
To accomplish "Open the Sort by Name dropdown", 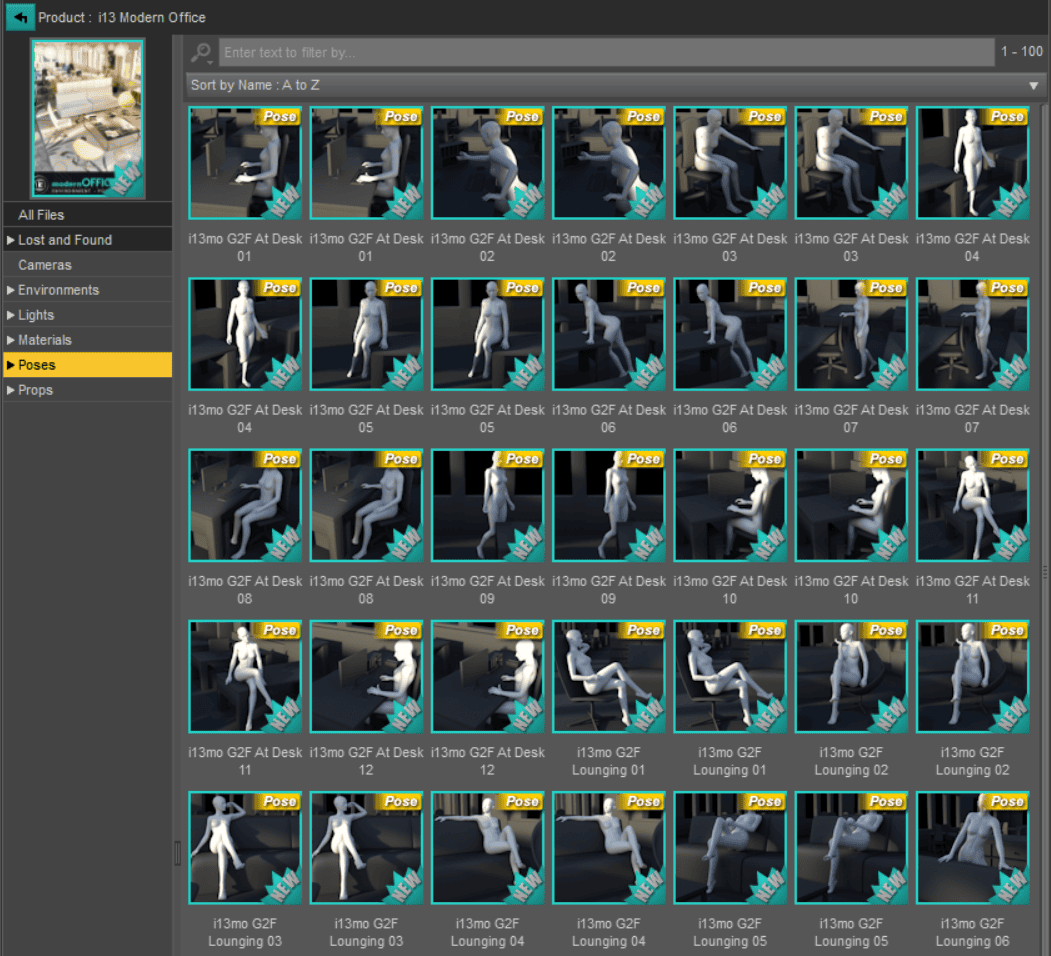I will click(x=616, y=85).
